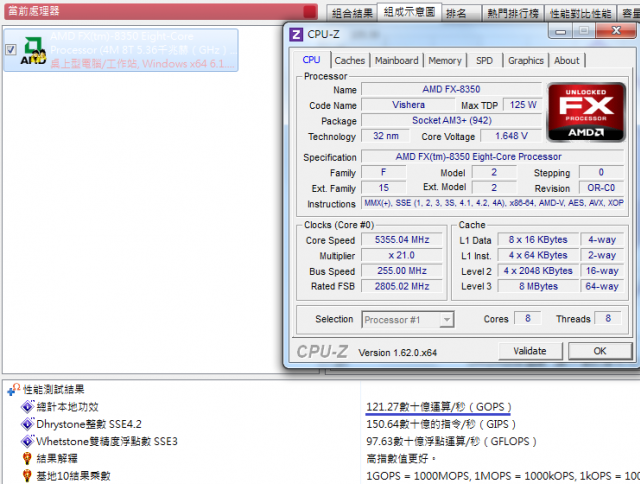Click the Ext. Family value 15
Image resolution: width=640 pixels, height=484 pixels.
pyautogui.click(x=384, y=188)
